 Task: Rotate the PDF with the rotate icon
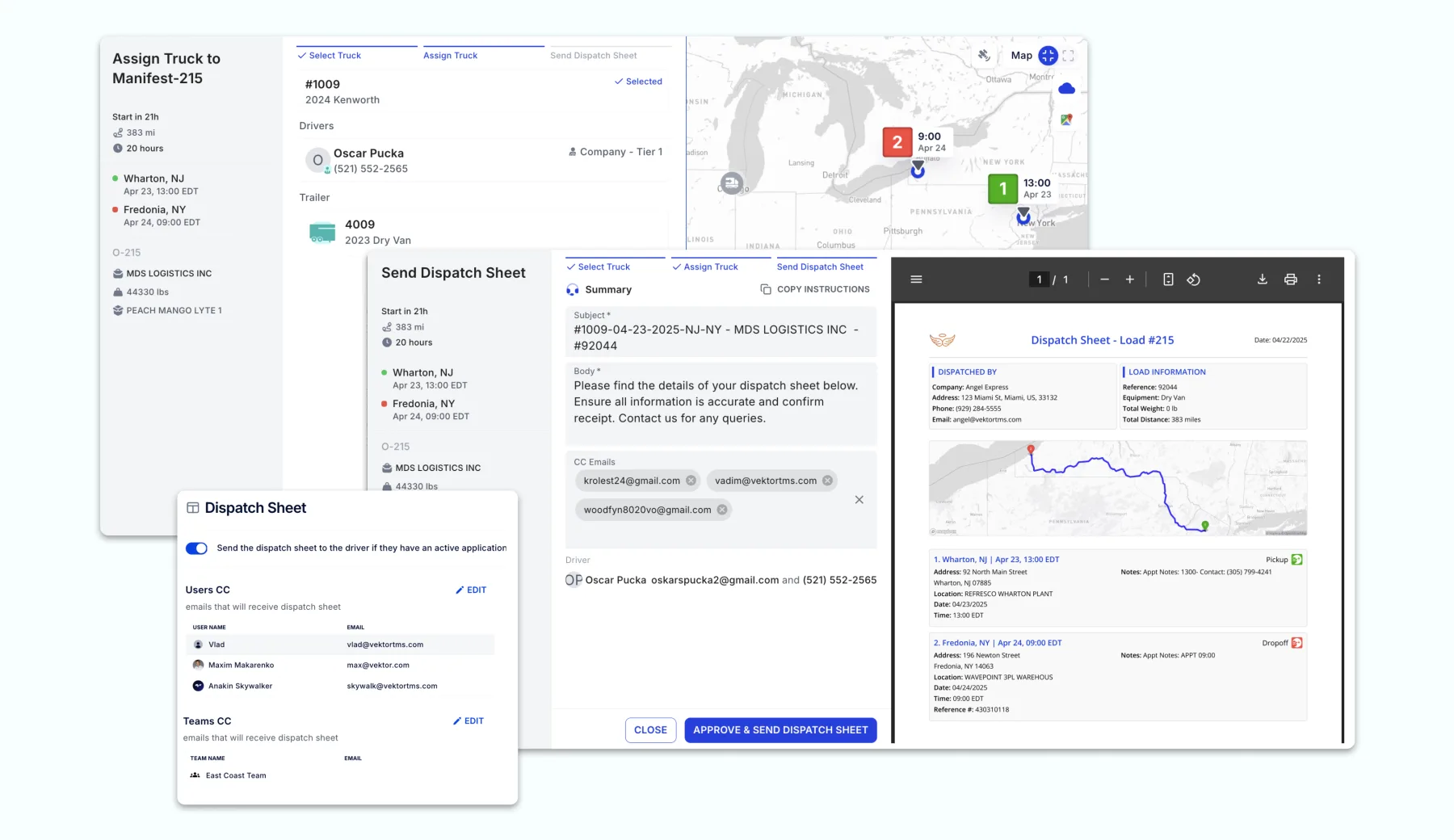tap(1193, 279)
